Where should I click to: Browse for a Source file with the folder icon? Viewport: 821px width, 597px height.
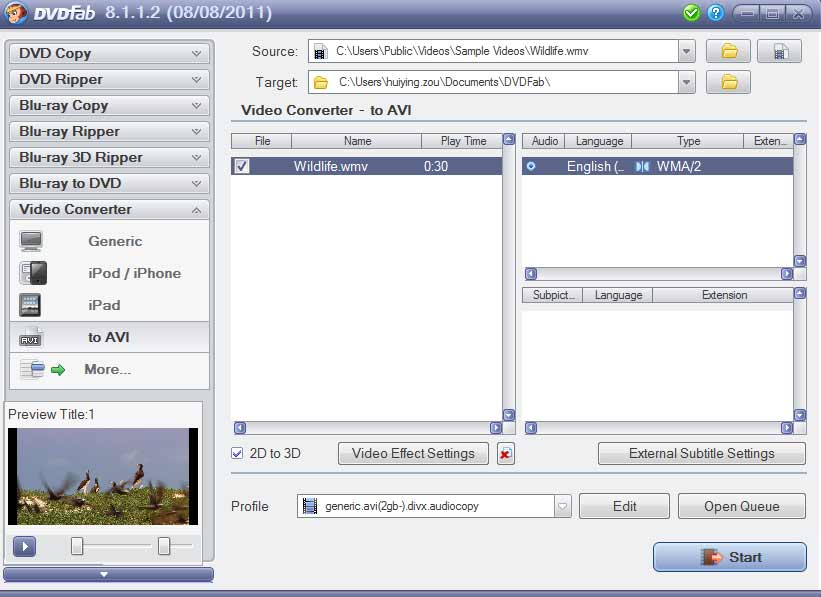click(x=728, y=50)
